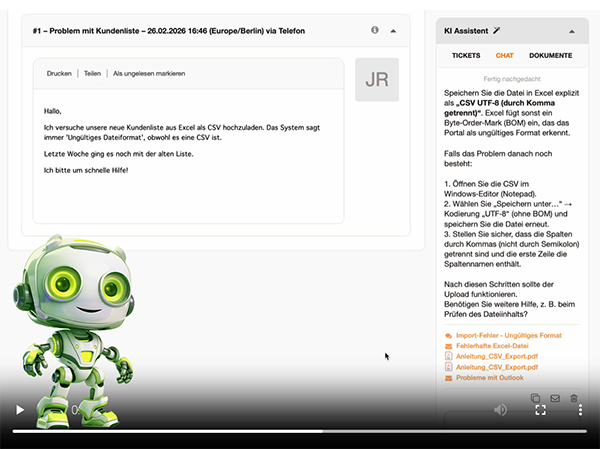Open the DOKUMENTE tab
Image resolution: width=600 pixels, height=449 pixels.
point(551,56)
